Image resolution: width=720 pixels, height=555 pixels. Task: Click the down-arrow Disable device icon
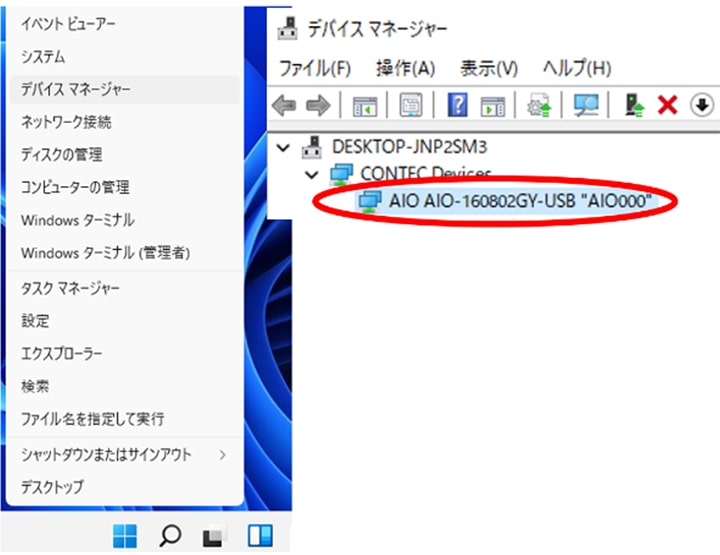coord(702,105)
